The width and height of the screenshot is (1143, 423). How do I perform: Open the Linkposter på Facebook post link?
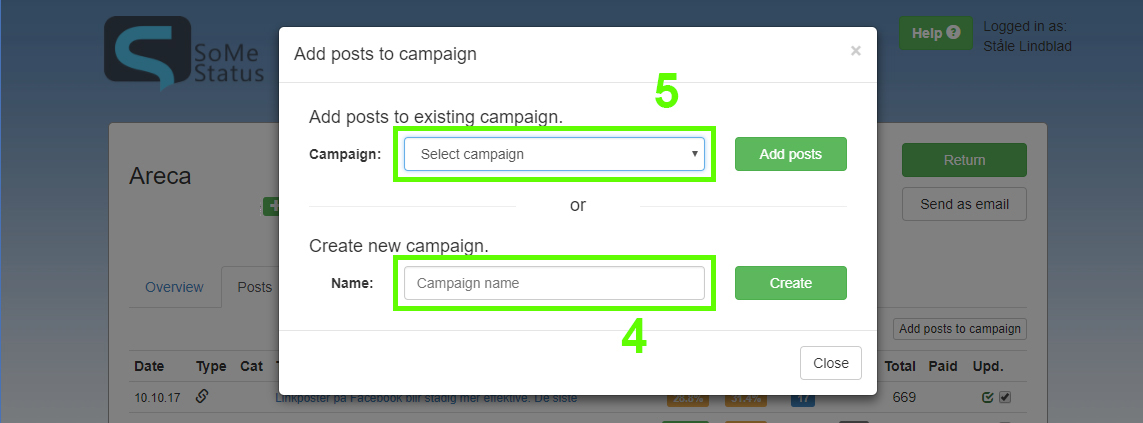click(426, 398)
